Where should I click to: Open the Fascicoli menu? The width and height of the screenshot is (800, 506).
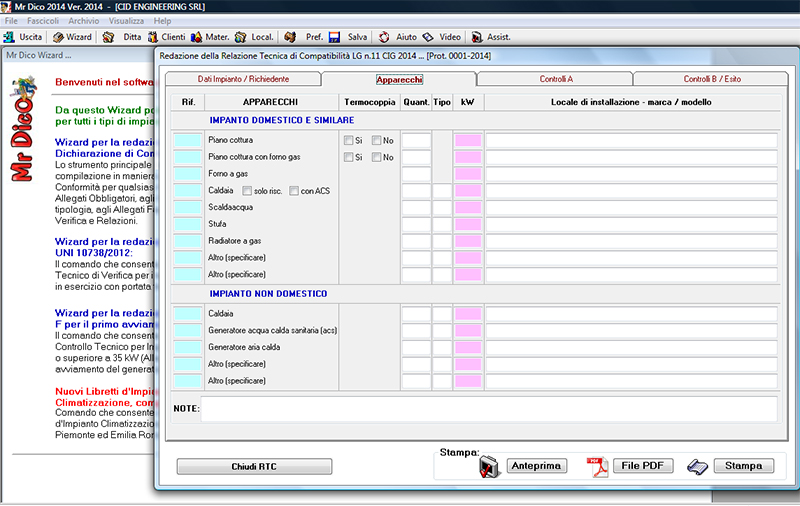coord(43,20)
